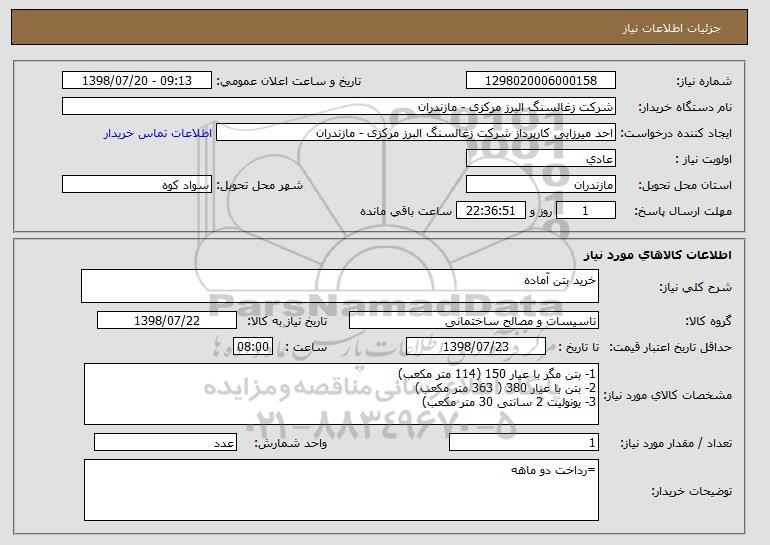Click the delivery city field سواد کوه
770x545 pixels.
[137, 185]
